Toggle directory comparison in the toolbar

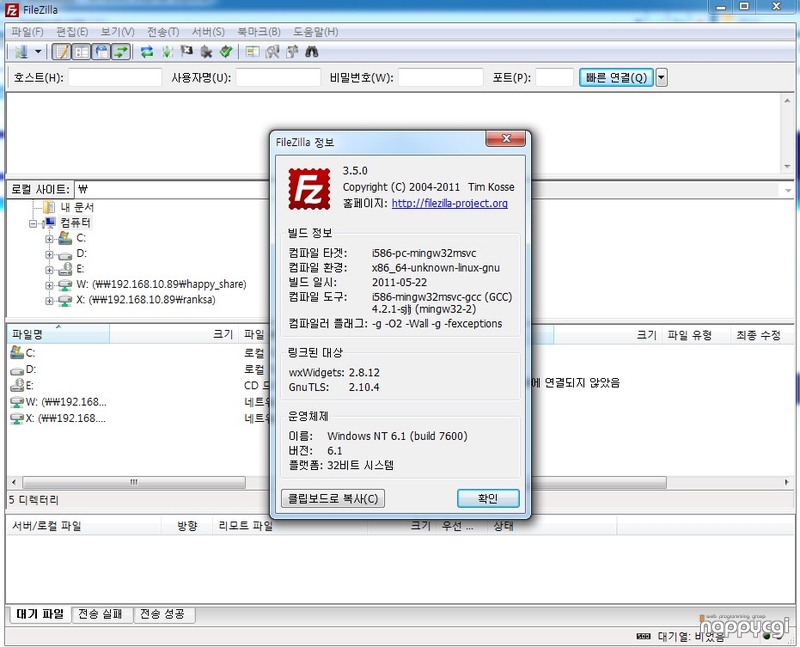[x=272, y=52]
